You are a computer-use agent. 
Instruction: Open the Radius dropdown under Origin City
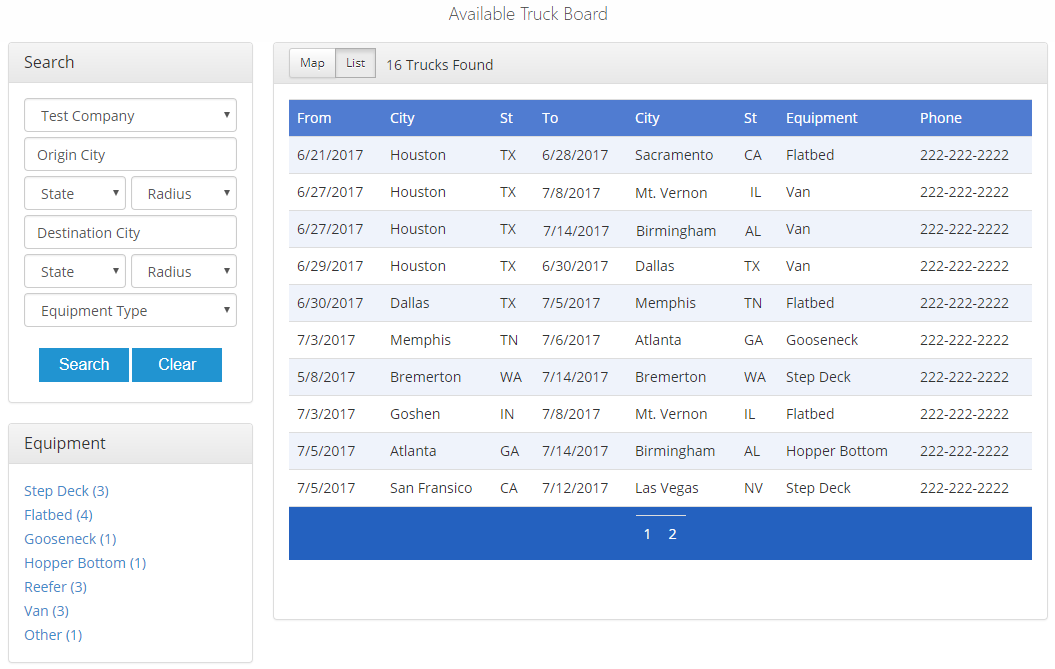(x=184, y=194)
